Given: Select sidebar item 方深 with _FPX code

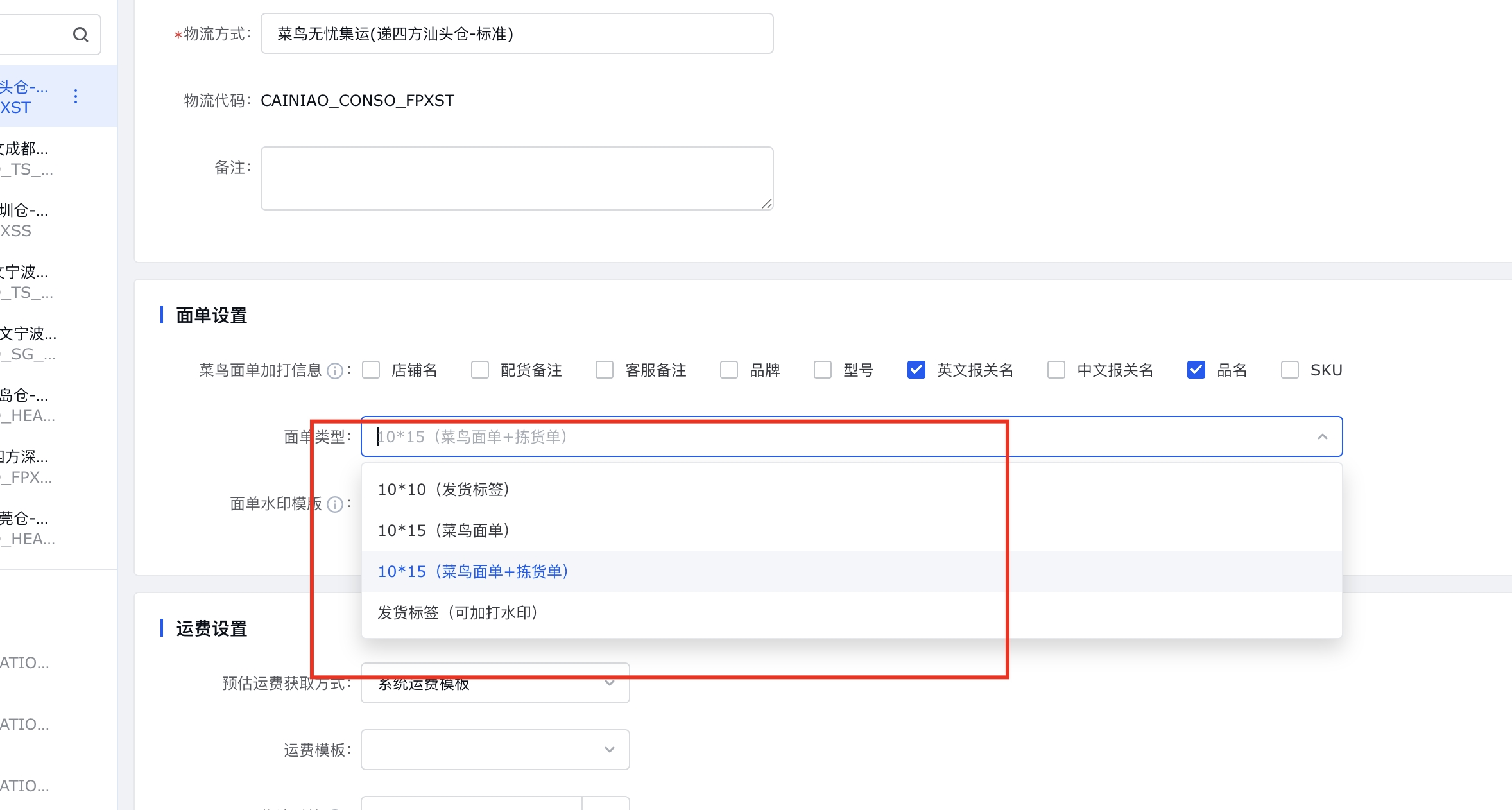Looking at the screenshot, I should coord(58,467).
